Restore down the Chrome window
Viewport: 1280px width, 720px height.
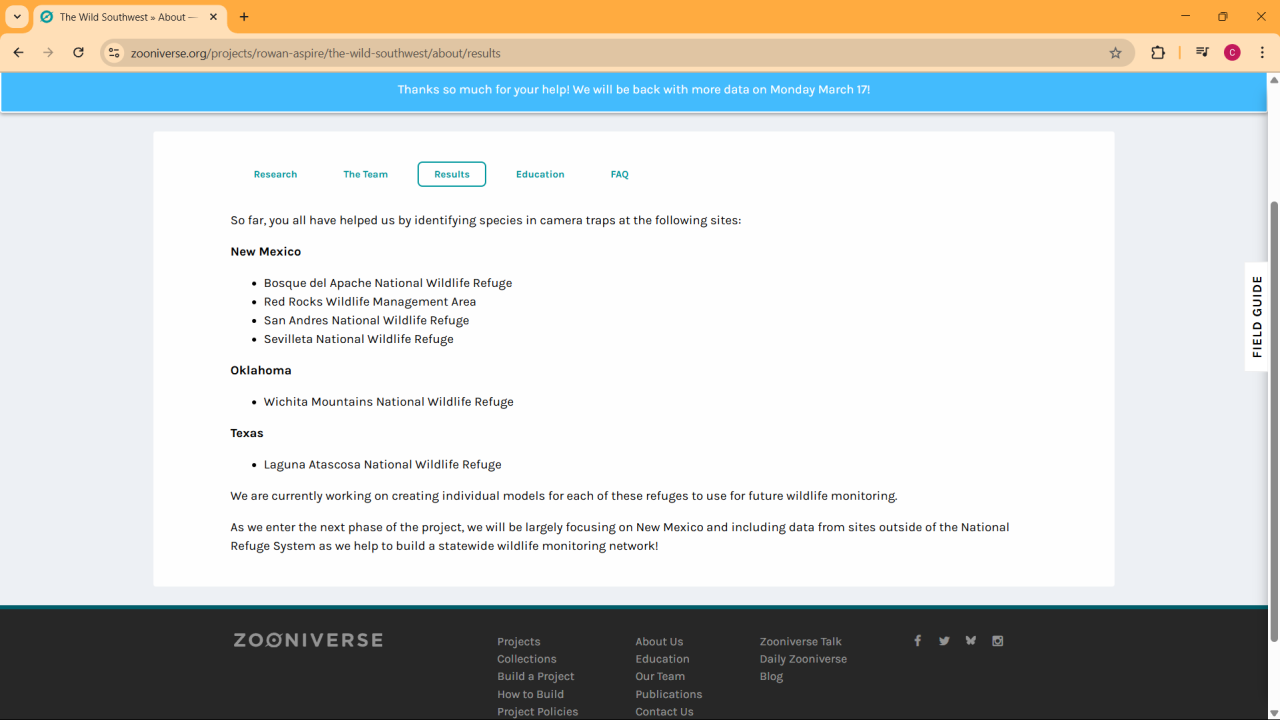tap(1223, 16)
